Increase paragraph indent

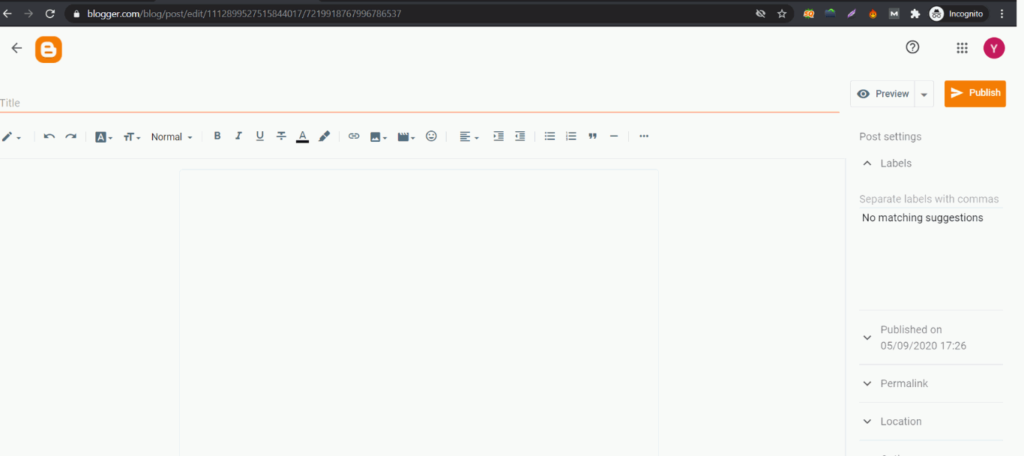[x=498, y=136]
